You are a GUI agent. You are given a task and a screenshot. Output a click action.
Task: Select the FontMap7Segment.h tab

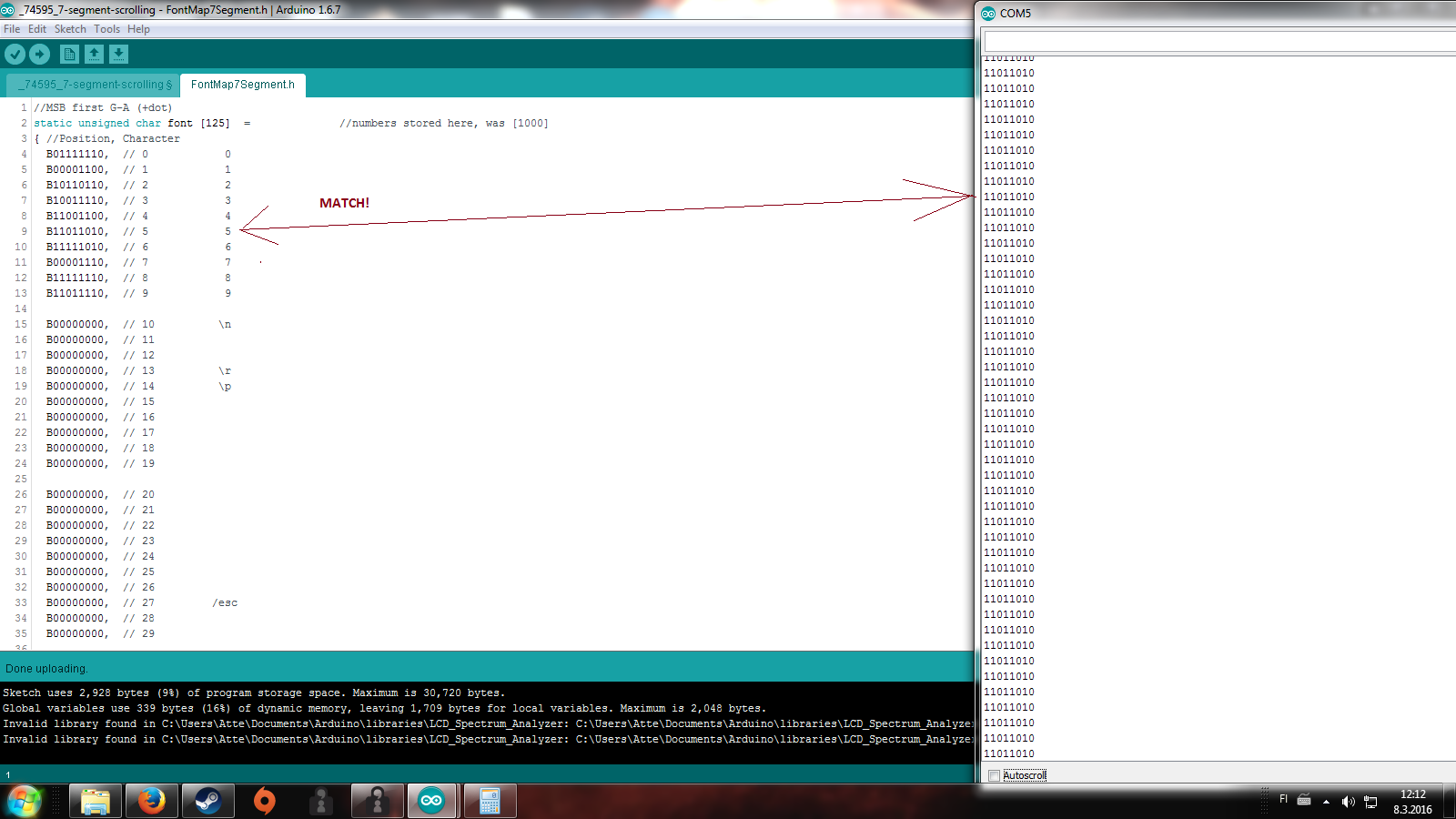pos(243,85)
